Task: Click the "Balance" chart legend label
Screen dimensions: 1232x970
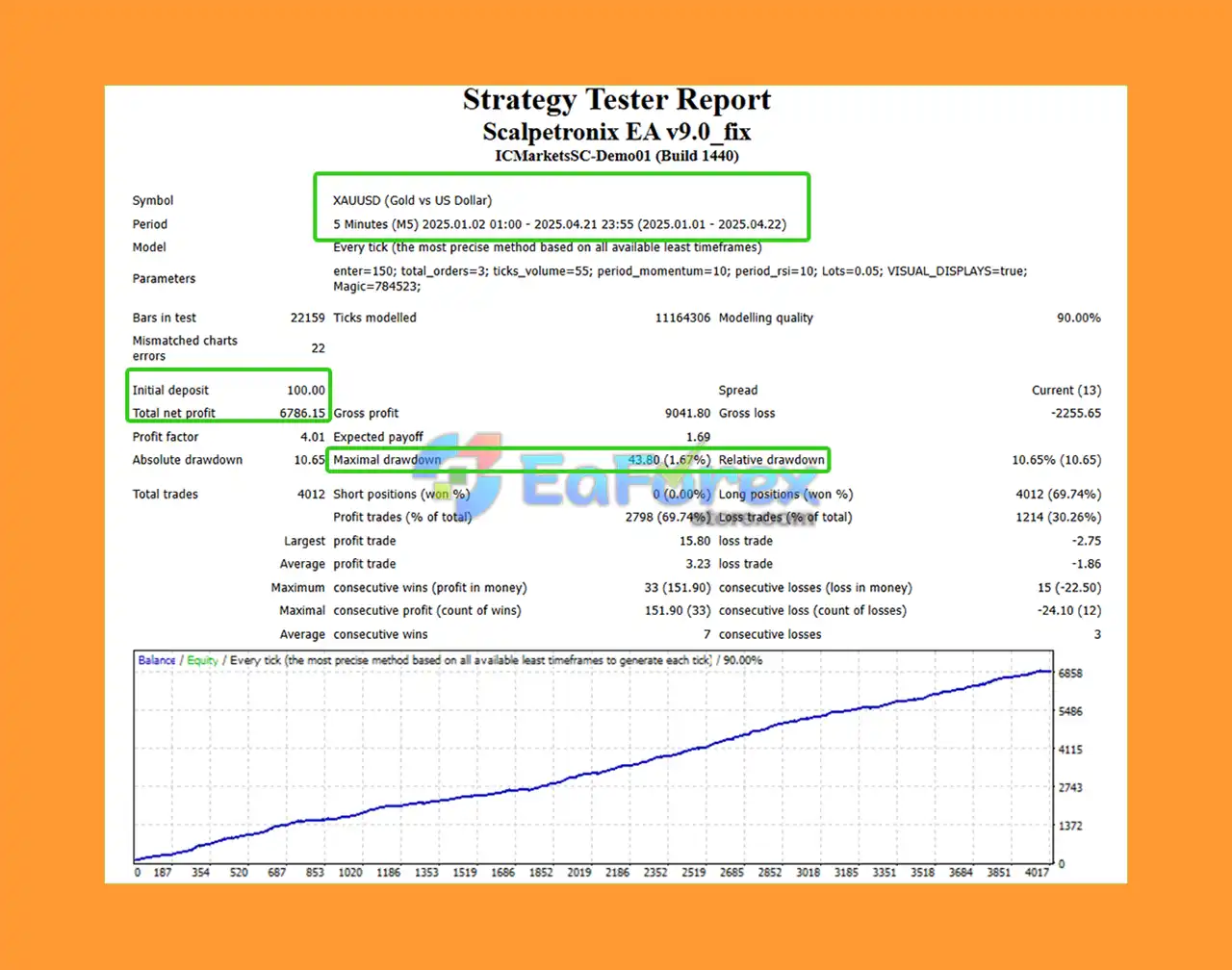Action: point(157,660)
